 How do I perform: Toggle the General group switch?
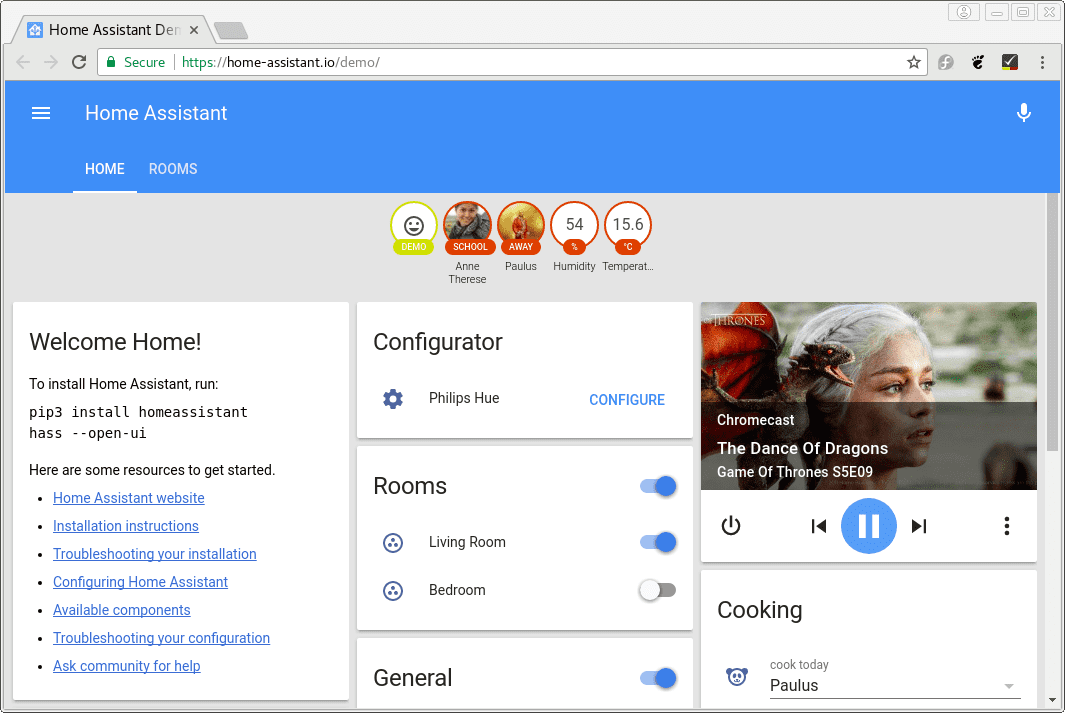pos(658,679)
